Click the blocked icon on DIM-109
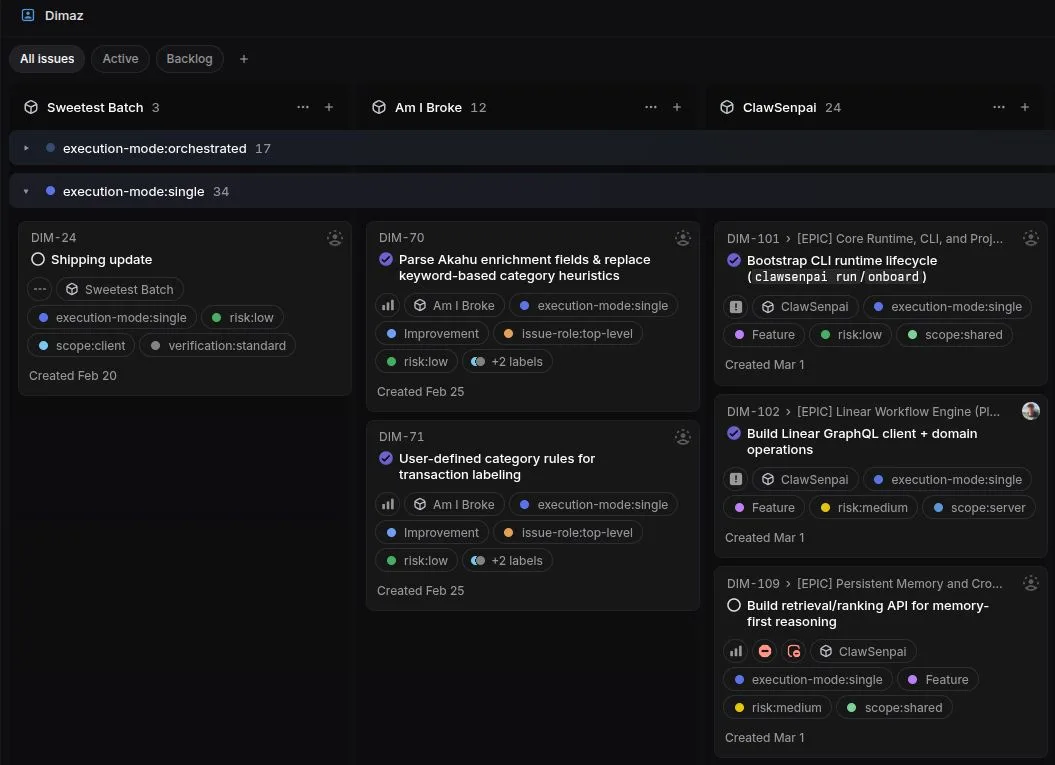 tap(764, 651)
